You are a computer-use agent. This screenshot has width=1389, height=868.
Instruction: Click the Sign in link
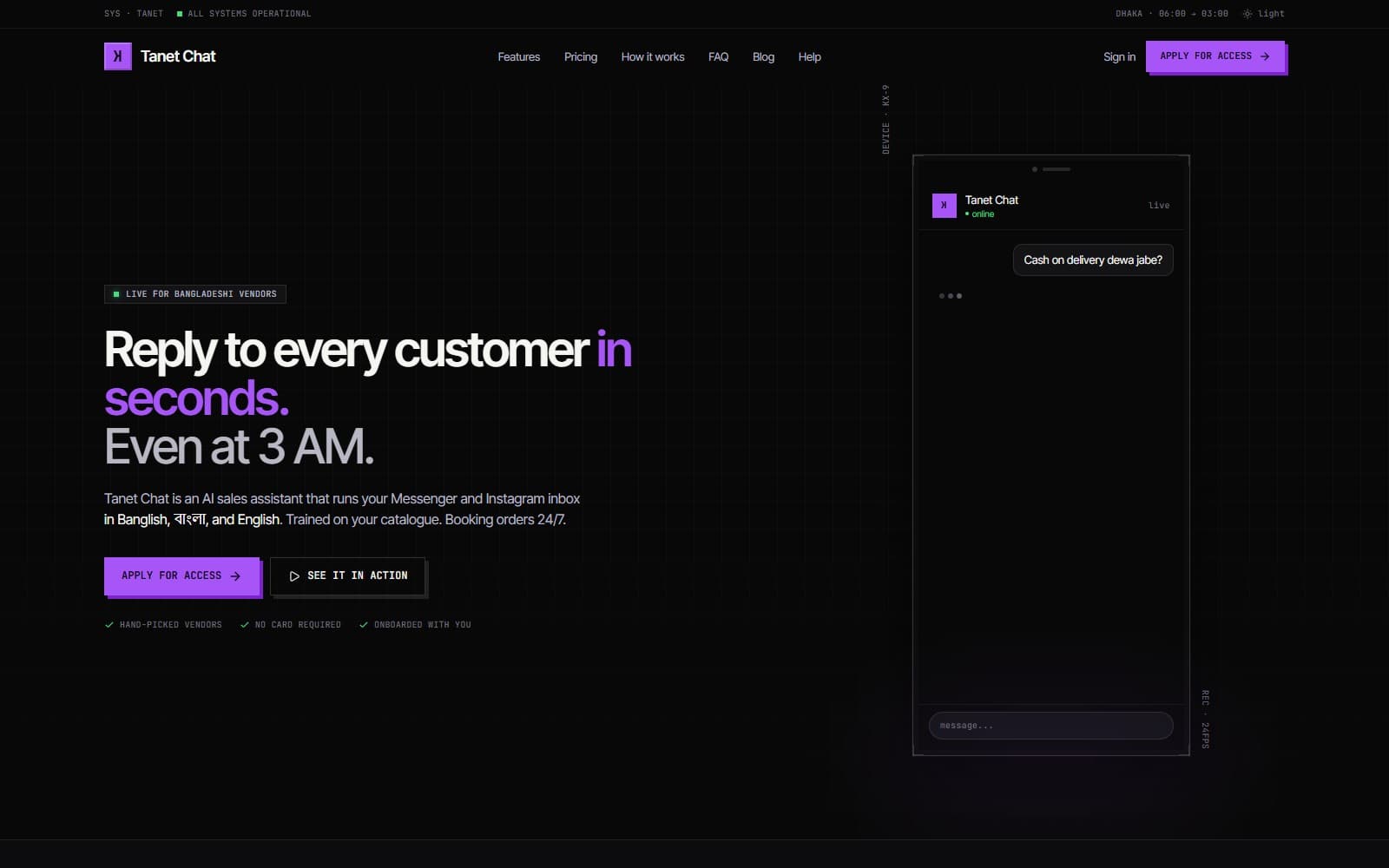1119,57
